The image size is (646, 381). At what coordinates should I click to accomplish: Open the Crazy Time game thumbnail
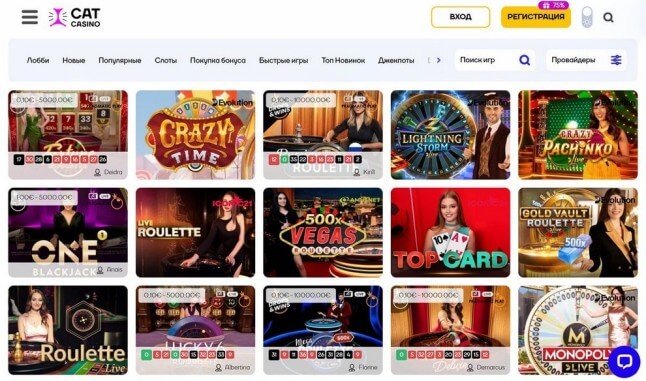click(195, 135)
